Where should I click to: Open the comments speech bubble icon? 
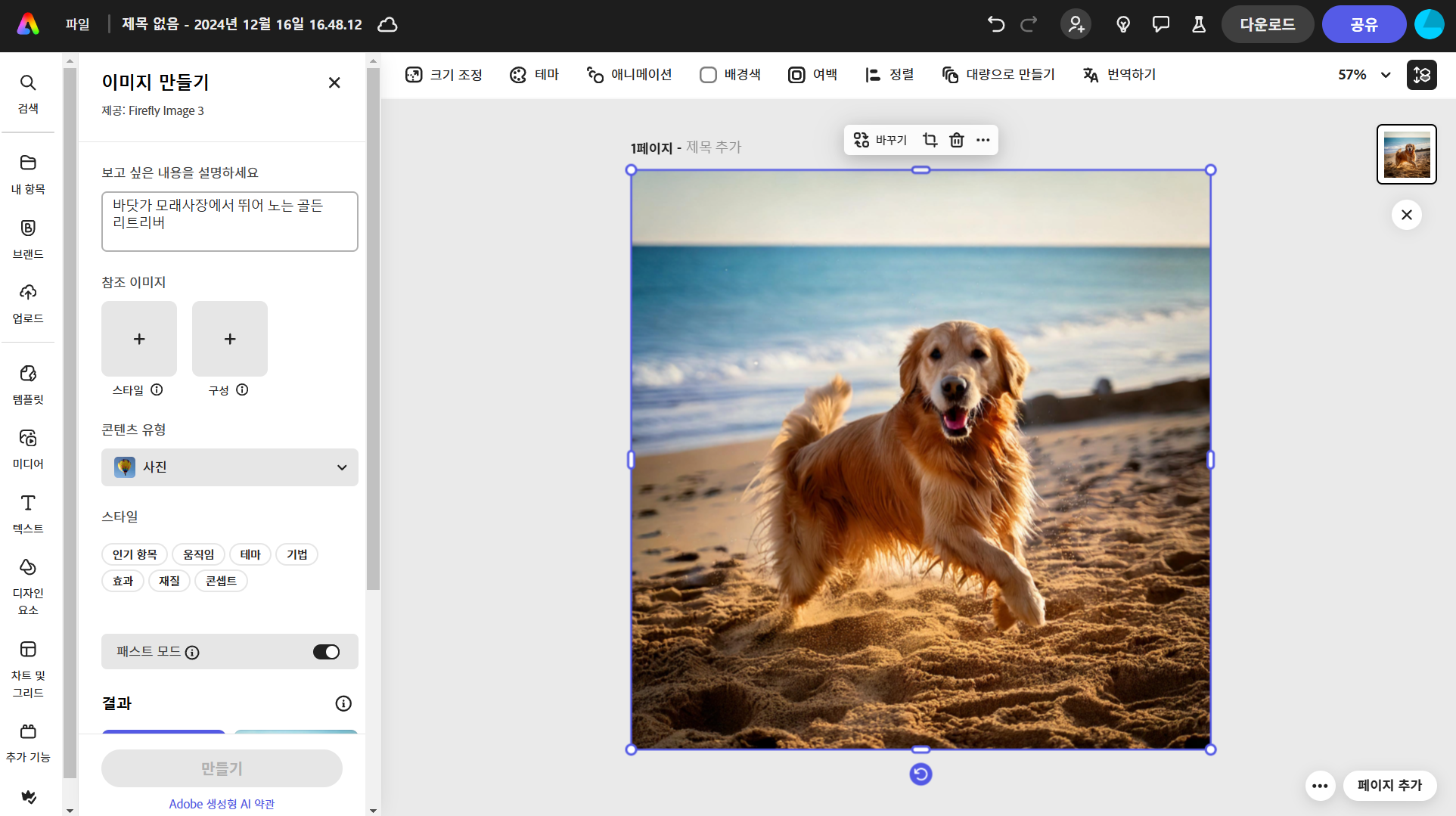coord(1160,24)
